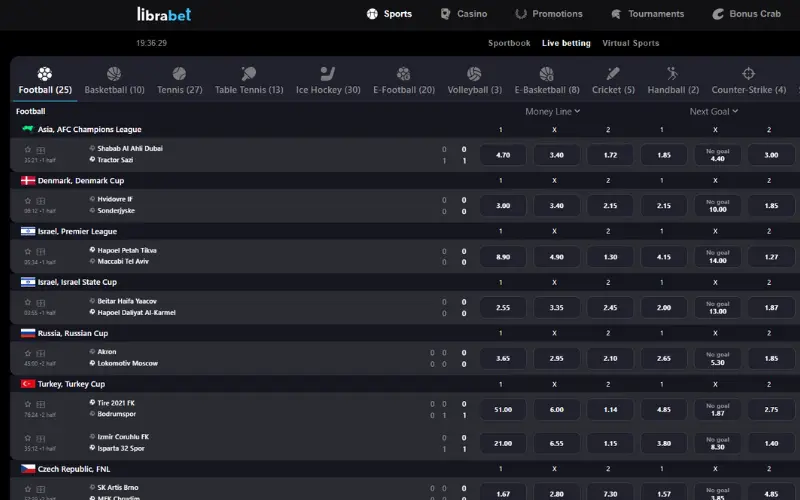Viewport: 800px width, 500px height.
Task: Open stats icon for Shabab Al Ahli Dubai match
Action: point(41,150)
